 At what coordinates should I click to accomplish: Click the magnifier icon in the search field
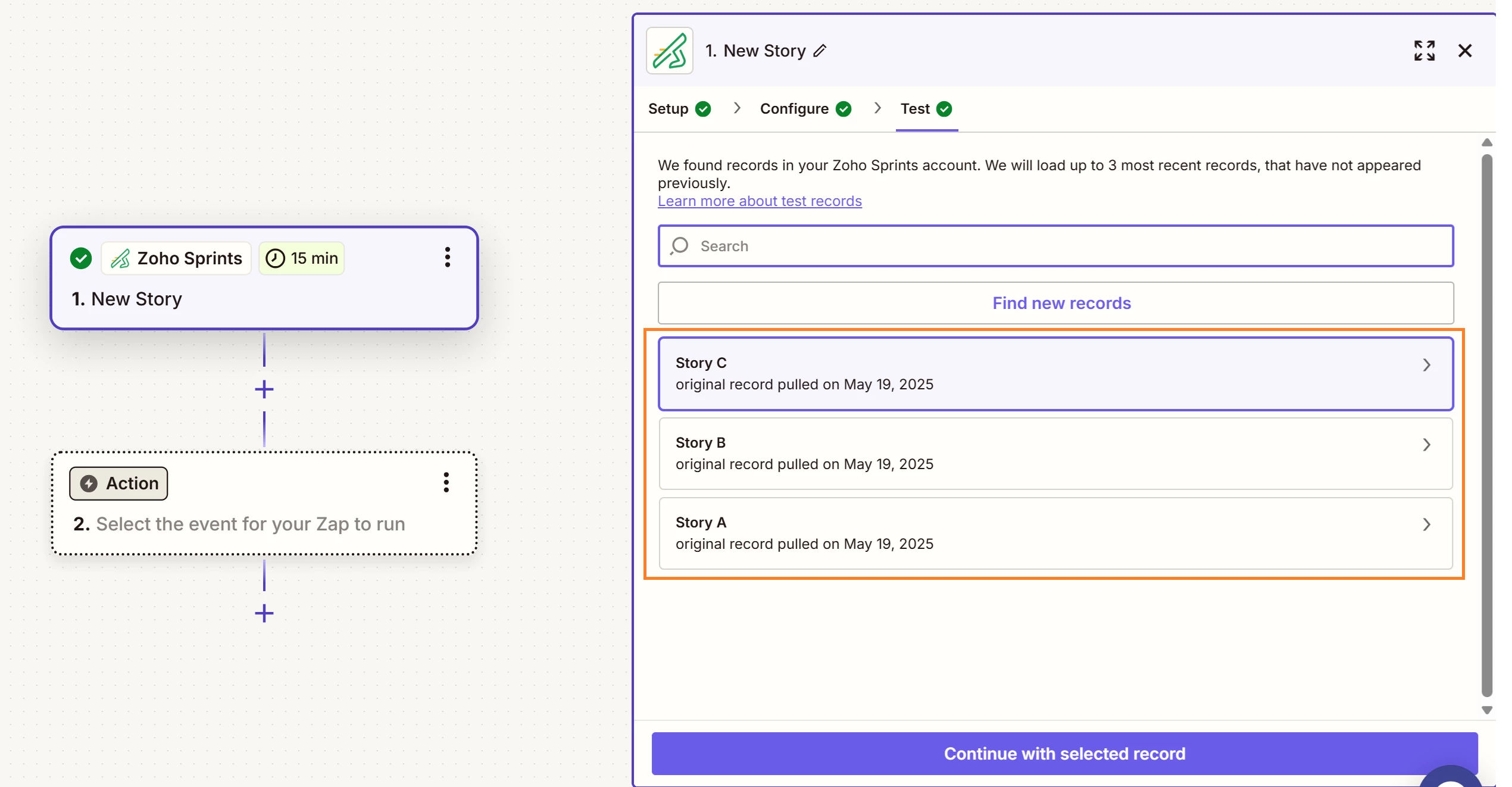(679, 246)
